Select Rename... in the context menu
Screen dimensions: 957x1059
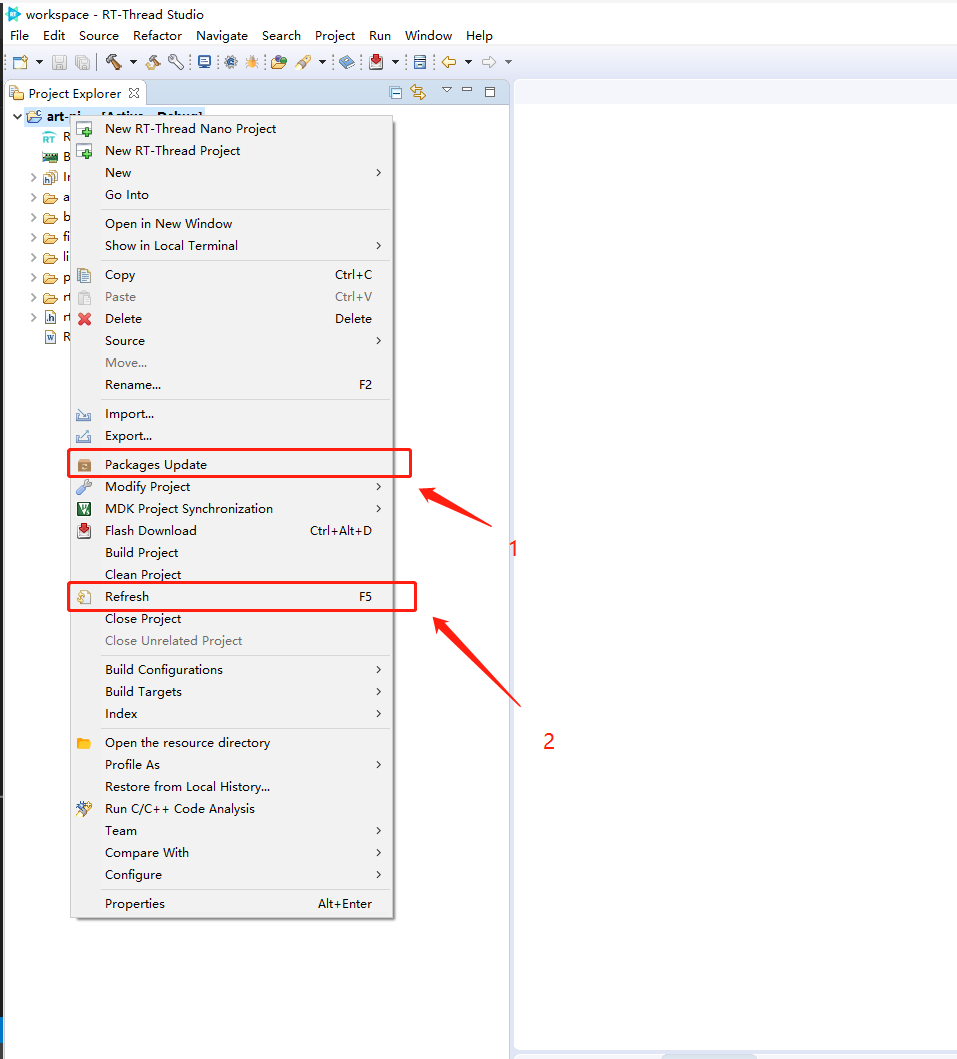click(x=232, y=385)
